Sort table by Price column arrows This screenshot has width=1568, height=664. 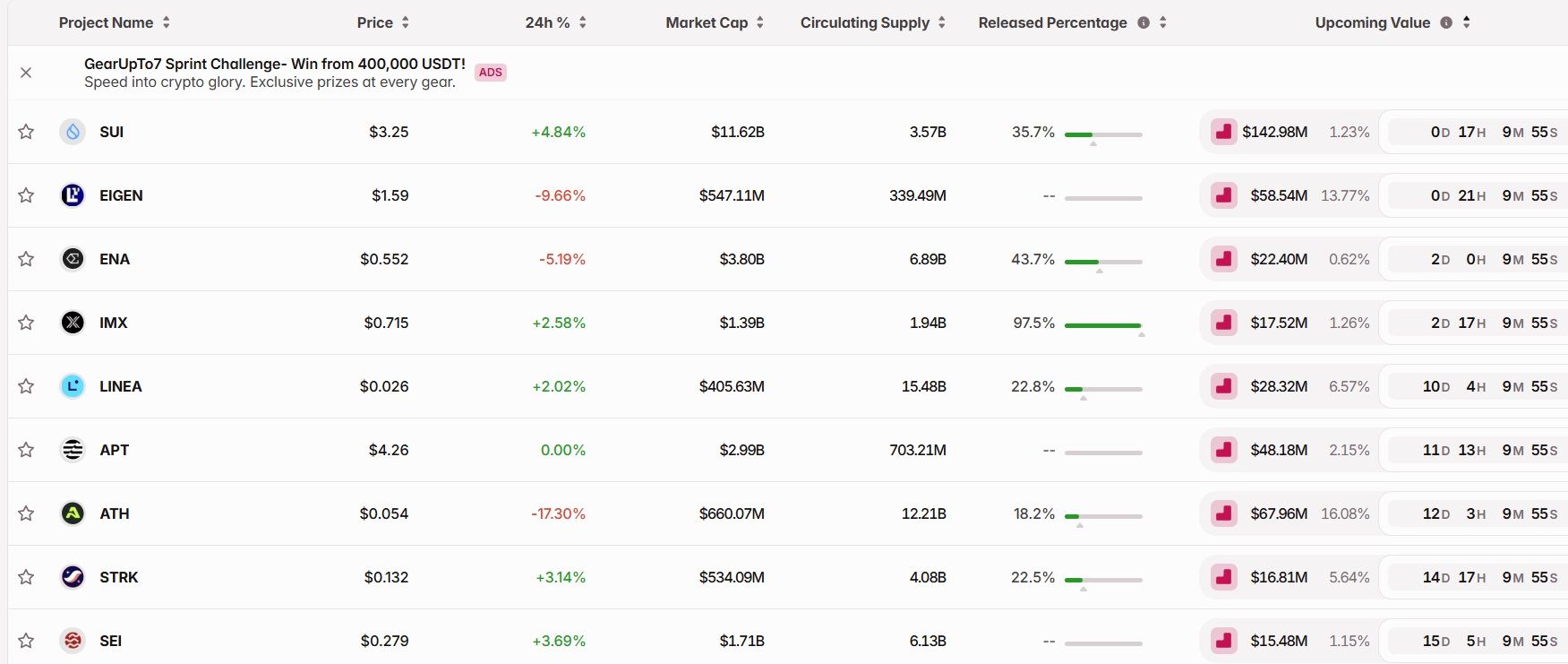pyautogui.click(x=406, y=22)
